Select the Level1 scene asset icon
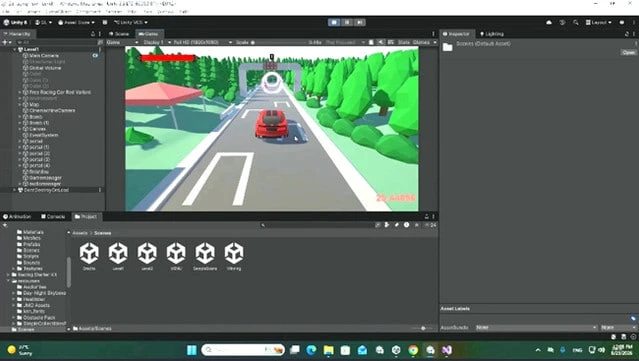Screen dimensions: 639x361 pos(118,253)
